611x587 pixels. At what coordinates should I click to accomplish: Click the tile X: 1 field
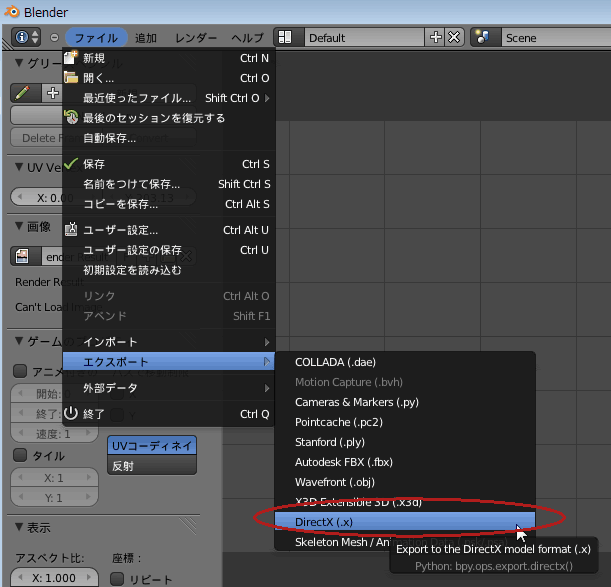click(x=54, y=478)
